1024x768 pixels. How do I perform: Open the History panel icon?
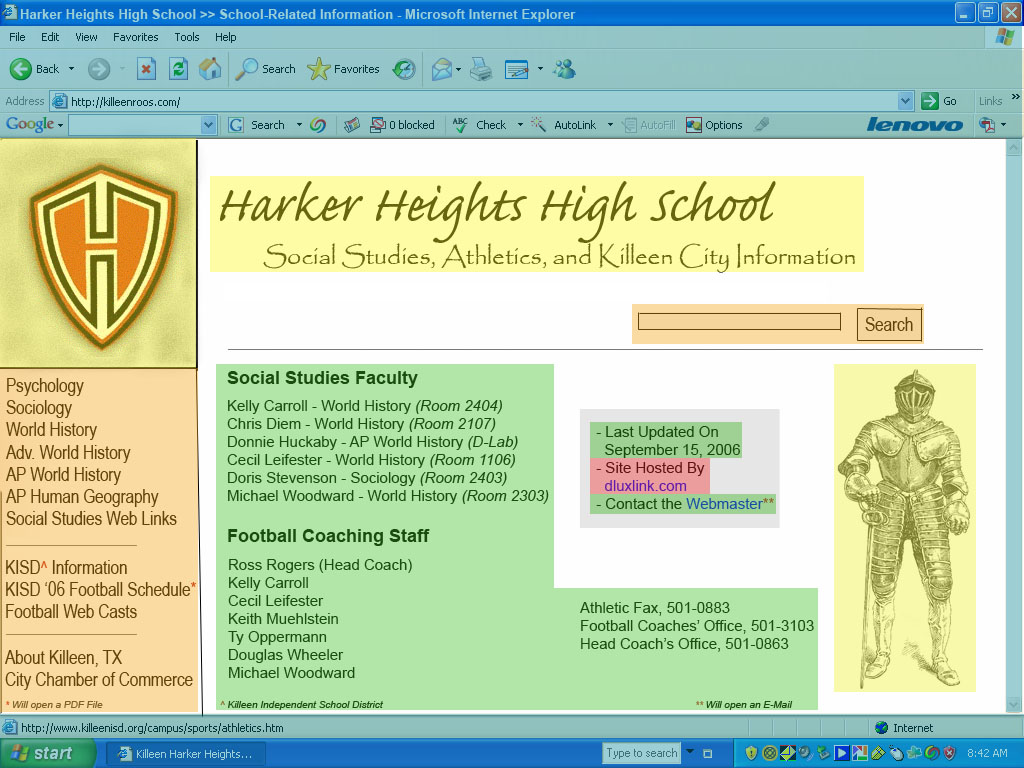pos(404,69)
